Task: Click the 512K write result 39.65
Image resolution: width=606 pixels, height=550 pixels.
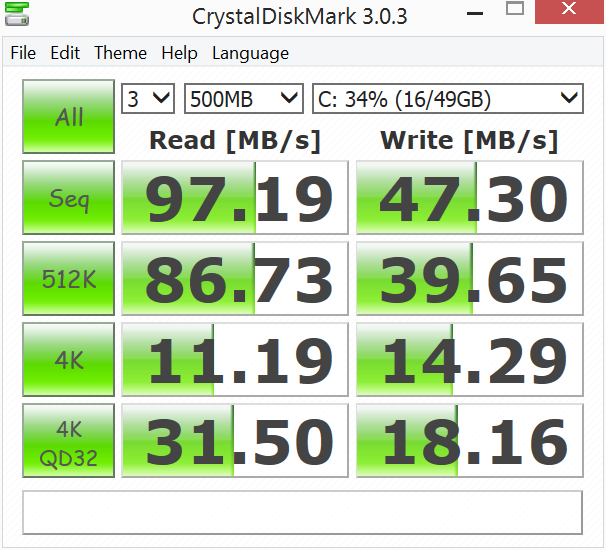Action: [x=470, y=279]
